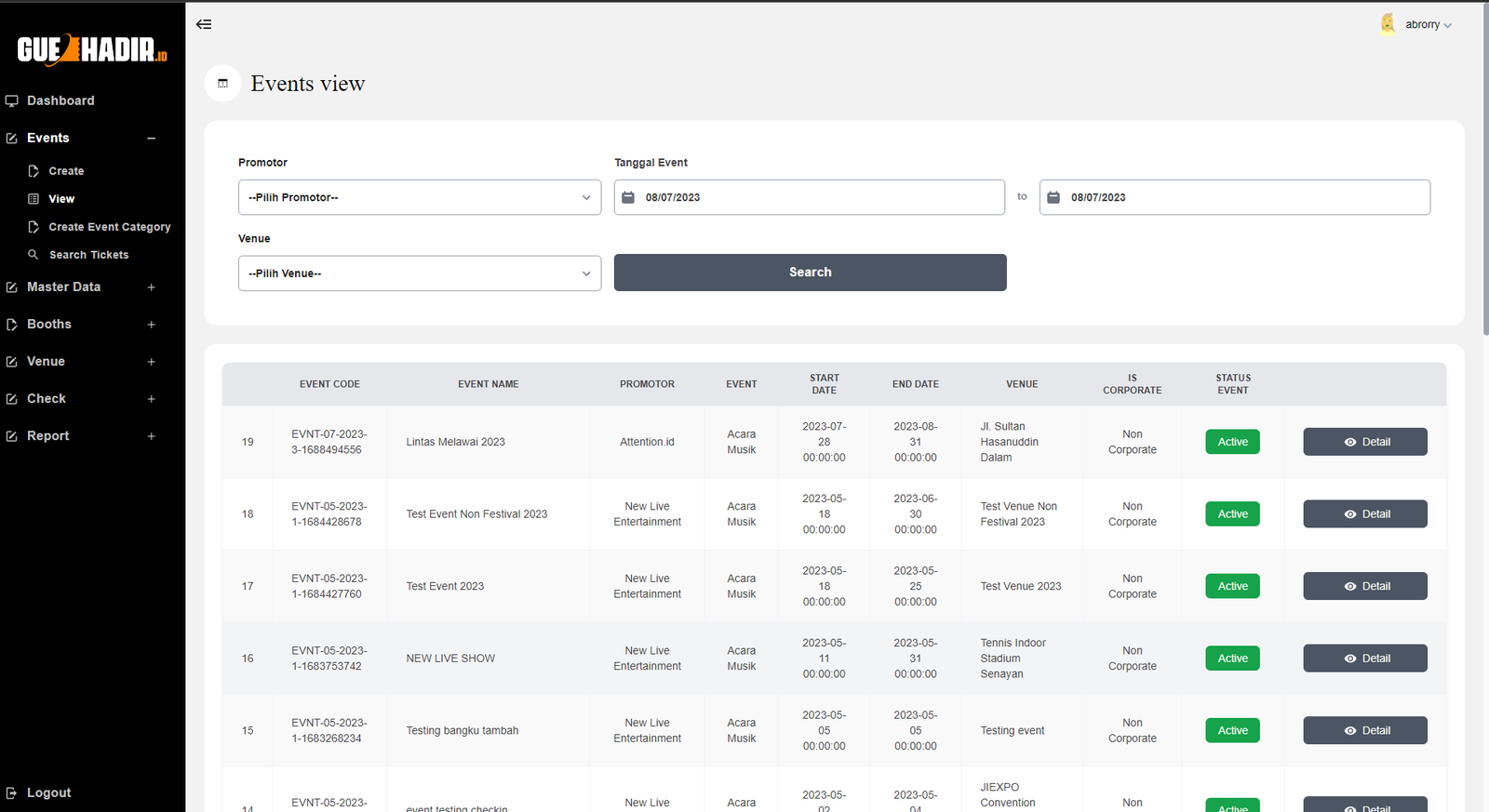Open Detail for Testing bangku tambah

click(x=1365, y=731)
